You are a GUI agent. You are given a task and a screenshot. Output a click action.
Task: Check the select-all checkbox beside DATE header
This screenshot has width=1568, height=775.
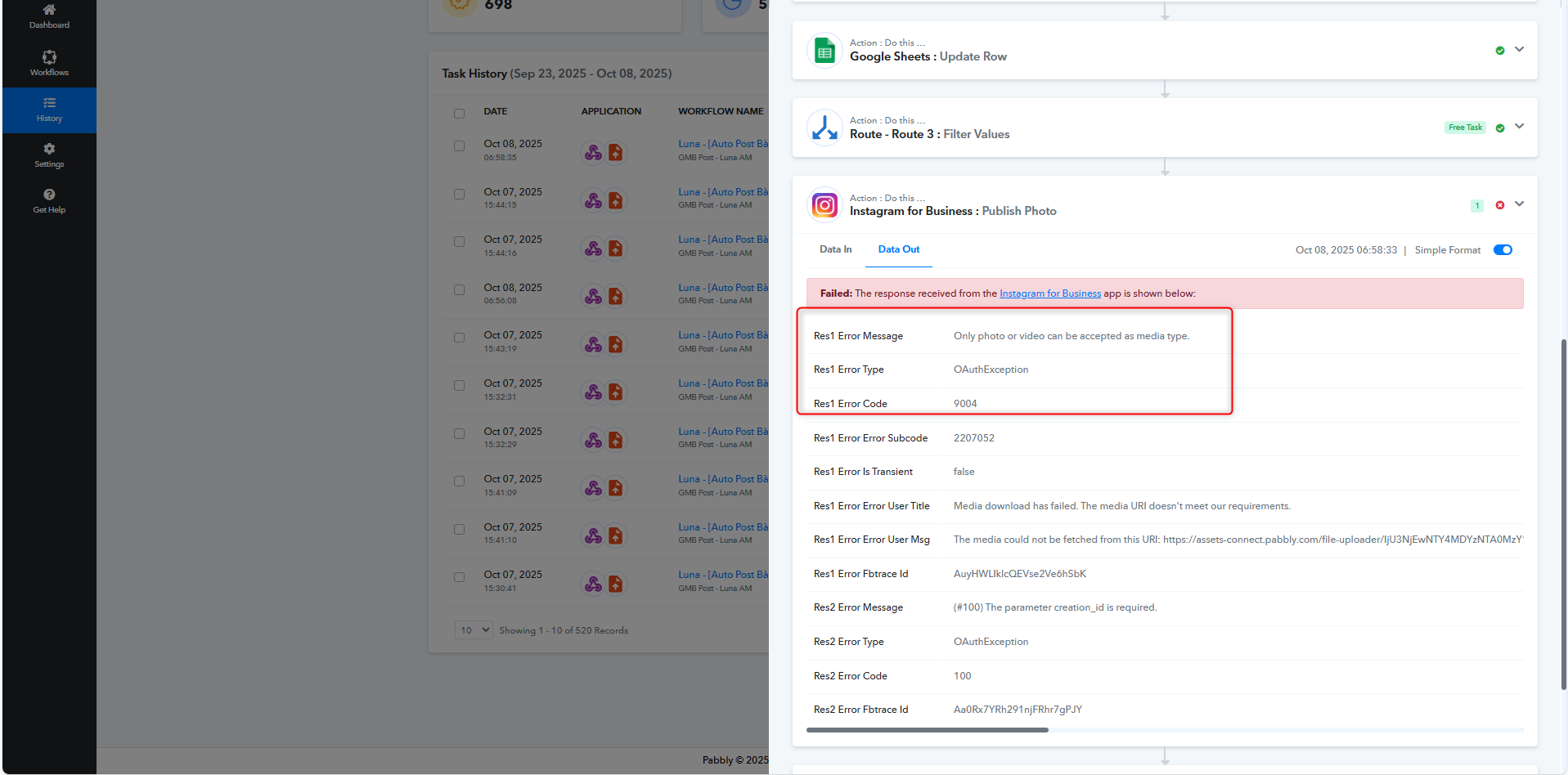pyautogui.click(x=459, y=113)
